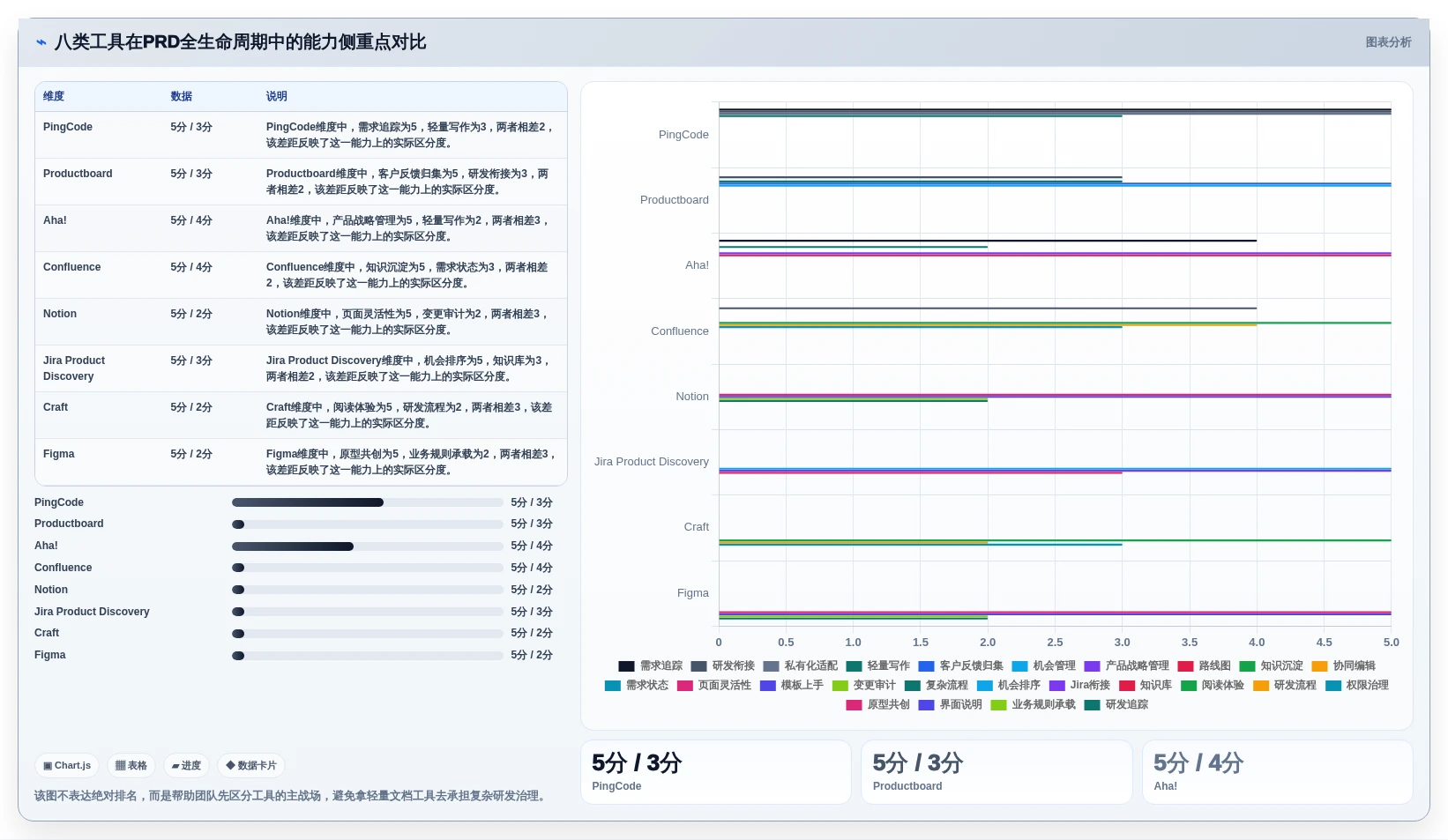This screenshot has height=840, width=1448.
Task: Hide the 私有化适配 series in the legend
Action: 801,666
